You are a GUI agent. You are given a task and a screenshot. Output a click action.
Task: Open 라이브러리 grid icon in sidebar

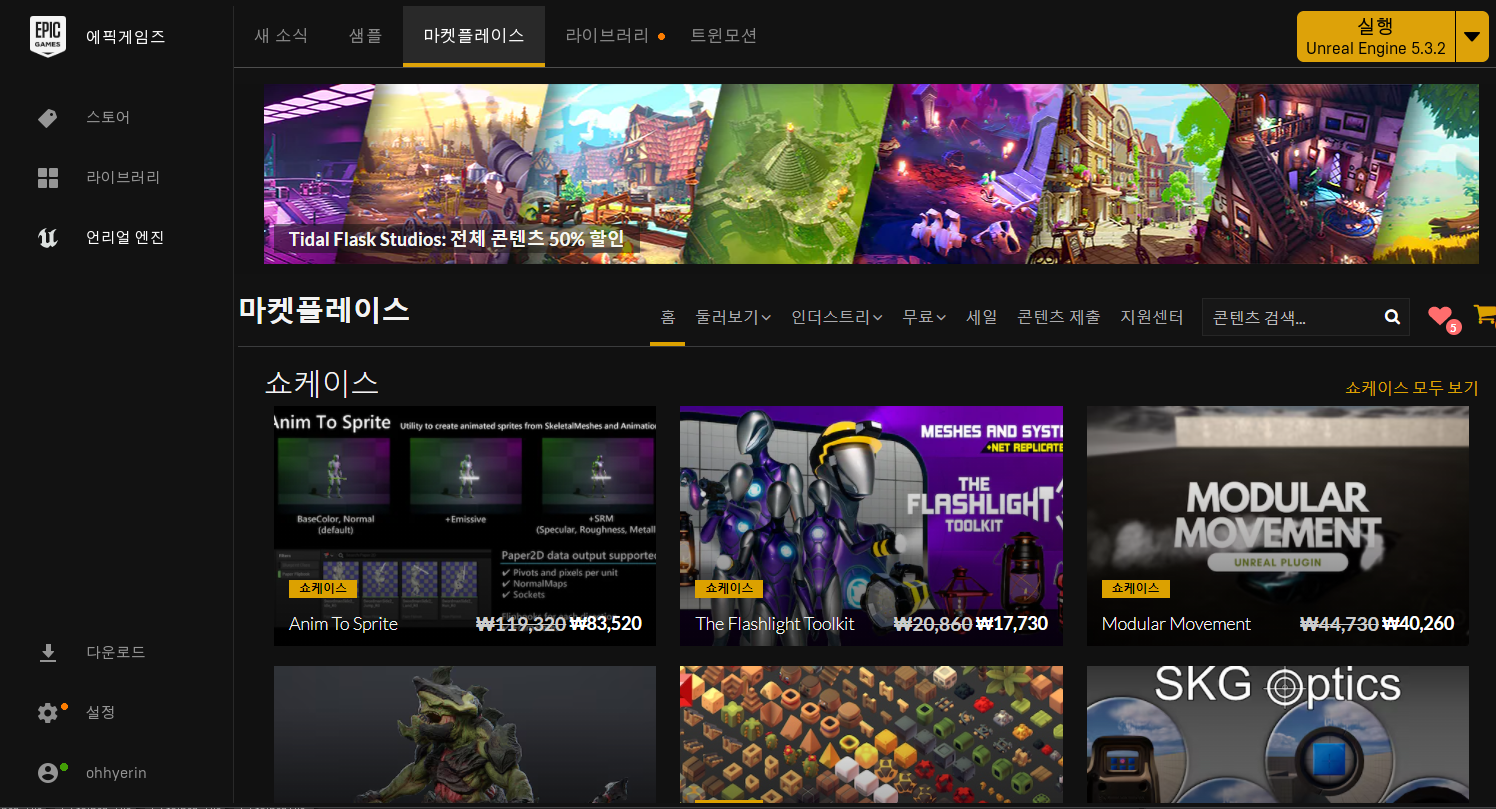(x=48, y=178)
